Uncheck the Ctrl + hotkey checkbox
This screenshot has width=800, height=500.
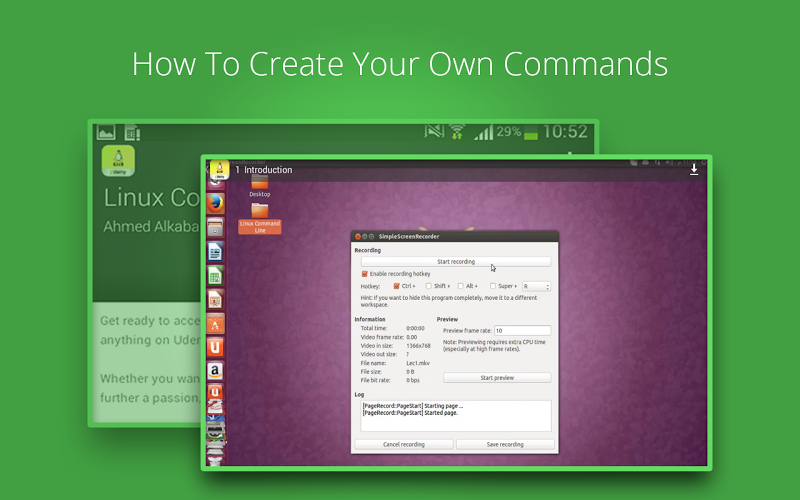396,286
